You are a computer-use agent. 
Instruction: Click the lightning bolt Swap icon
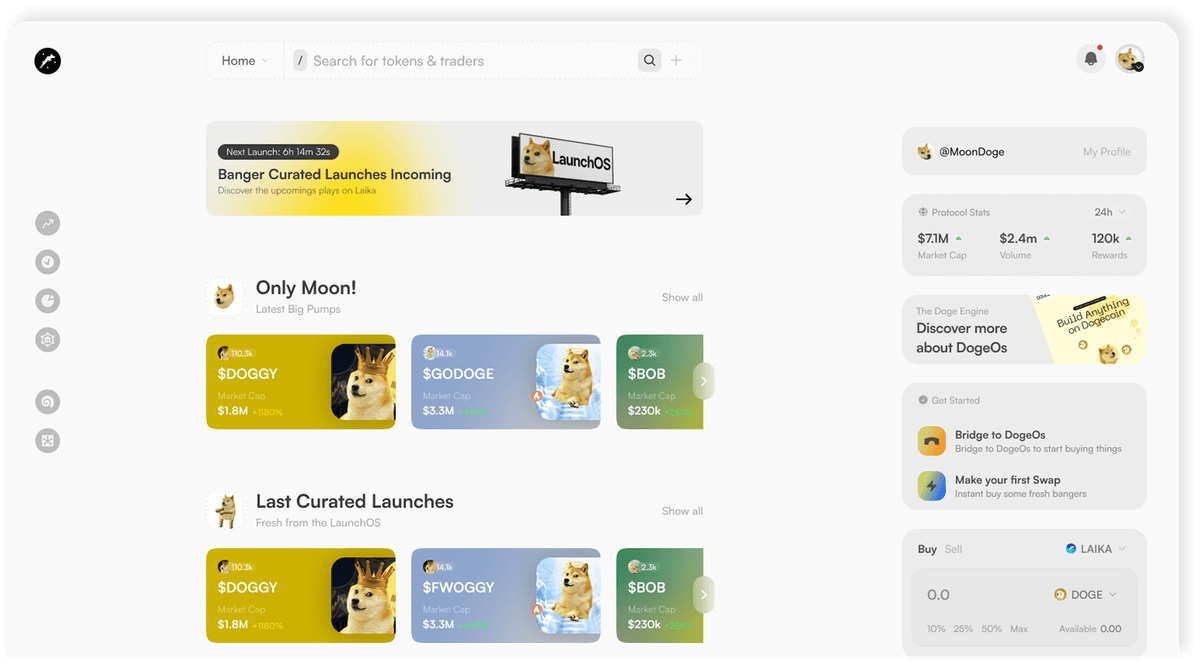tap(932, 486)
